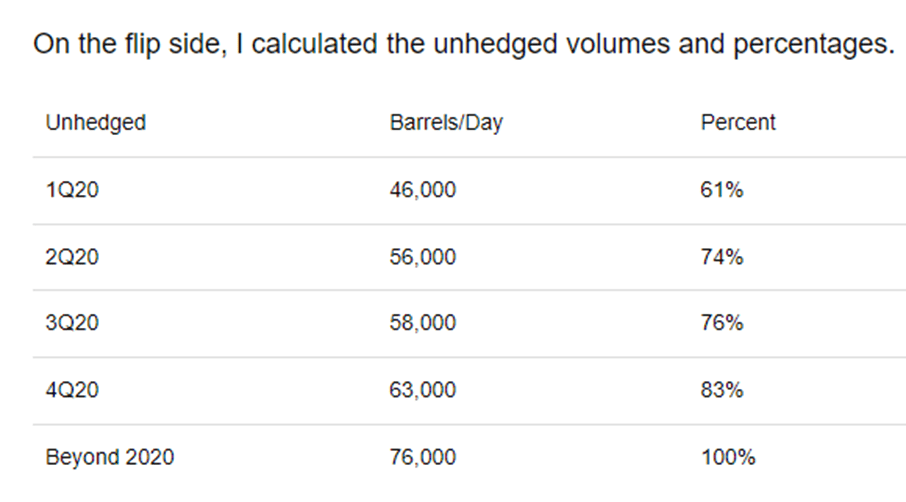Click the Percent column header
This screenshot has height=502, width=906.
coord(738,123)
